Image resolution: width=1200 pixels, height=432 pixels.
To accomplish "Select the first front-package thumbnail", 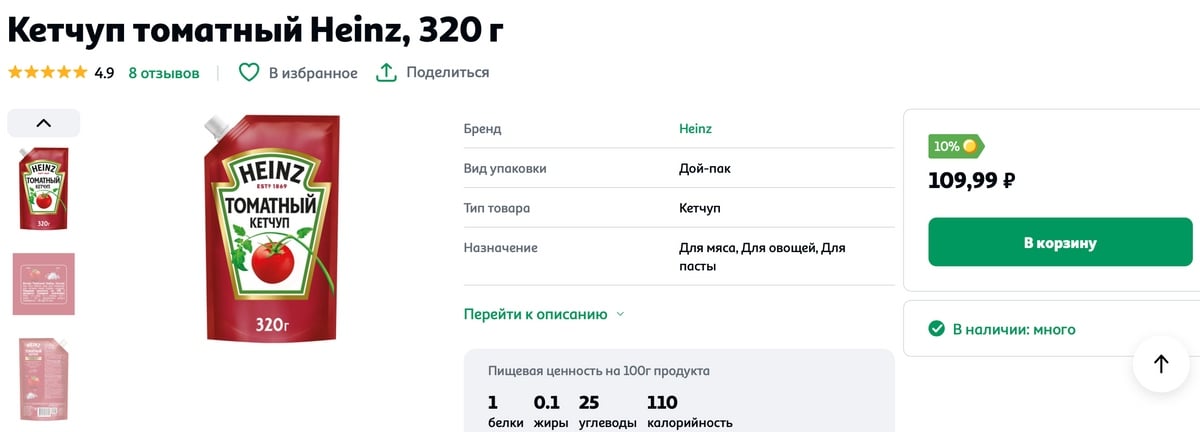I will (x=44, y=189).
